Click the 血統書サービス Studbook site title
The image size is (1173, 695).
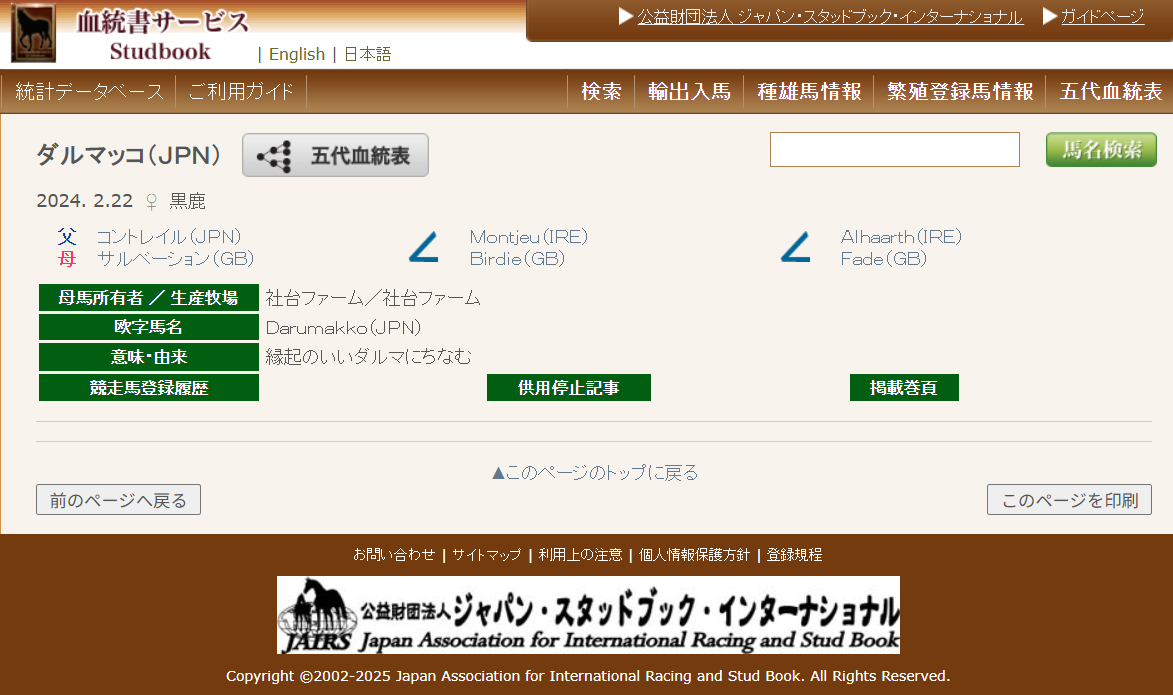(x=162, y=34)
